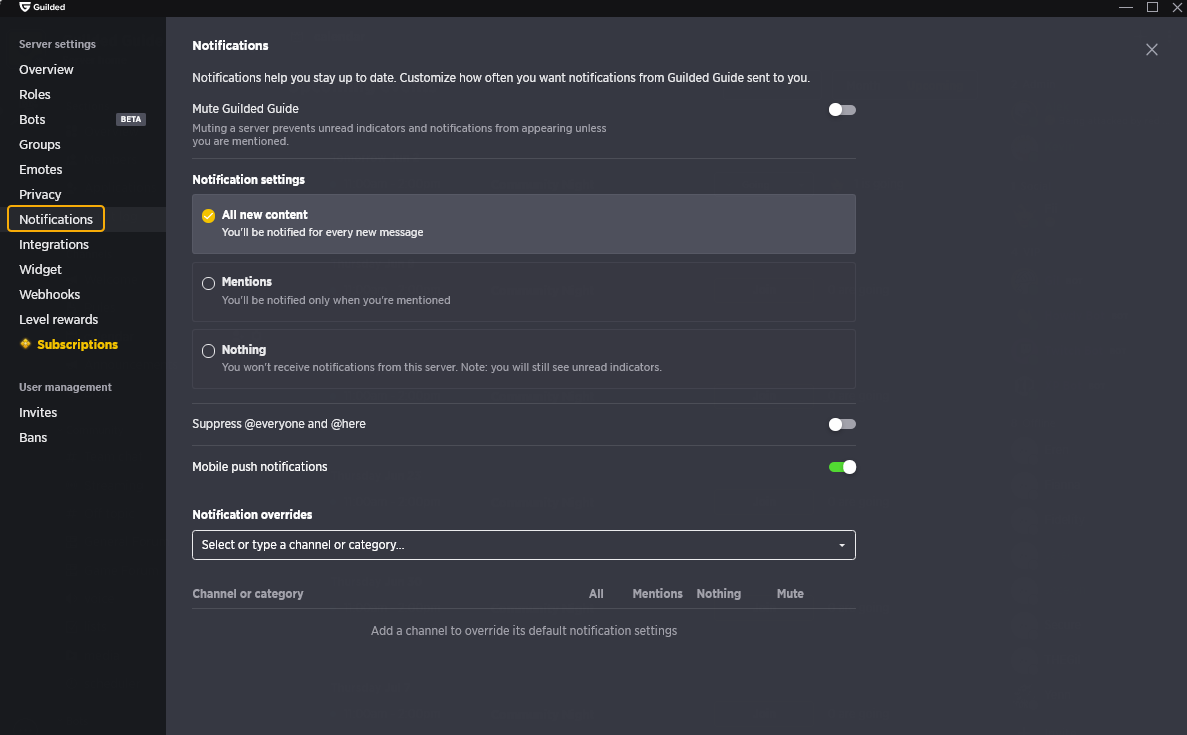The image size is (1187, 735).
Task: Open Invites under User management
Action: (x=38, y=413)
